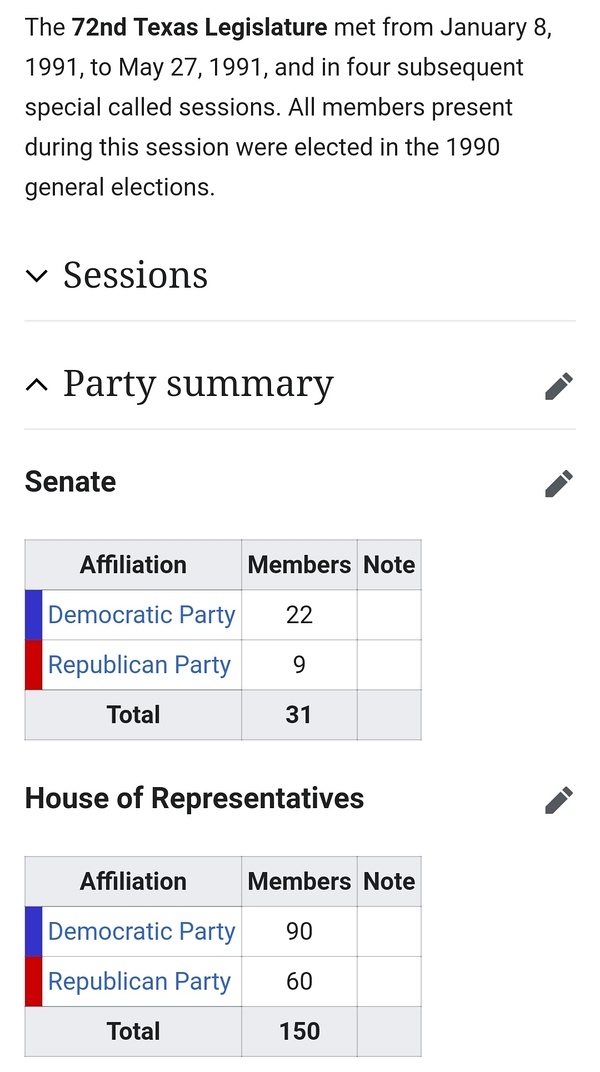Select House total value 150

click(x=299, y=1032)
